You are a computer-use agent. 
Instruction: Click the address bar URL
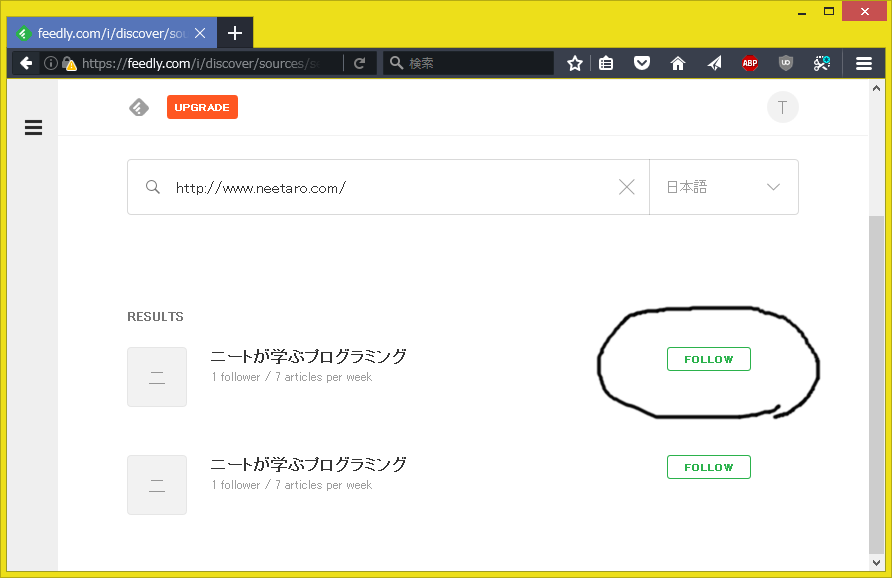pos(201,63)
